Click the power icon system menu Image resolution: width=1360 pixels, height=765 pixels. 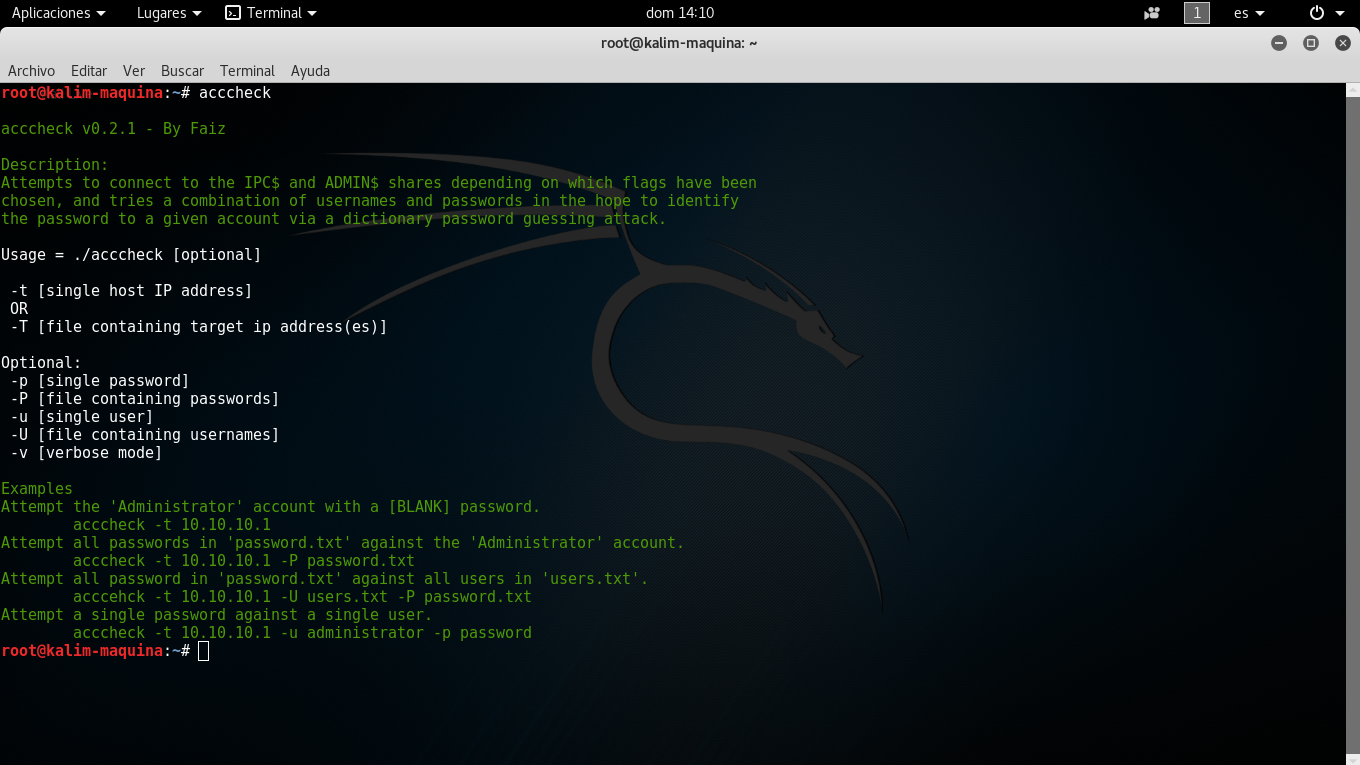tap(1324, 13)
